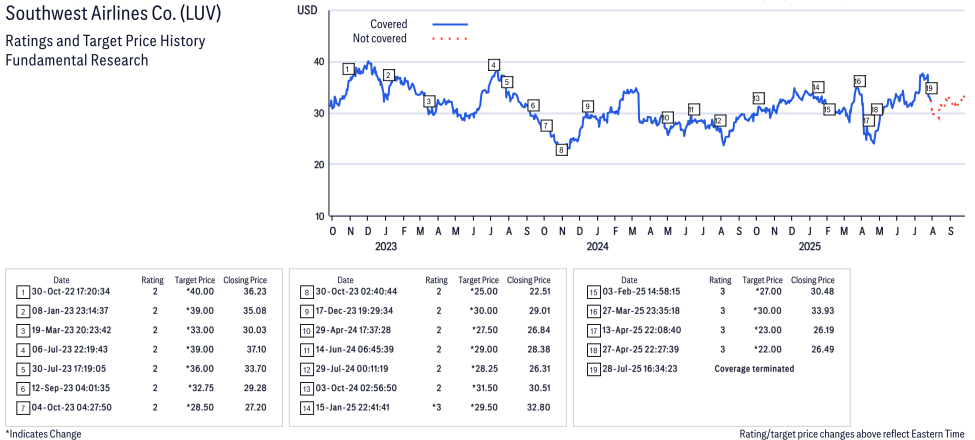Click the Not covered legend label
Image resolution: width=975 pixels, height=440 pixels.
pos(380,39)
